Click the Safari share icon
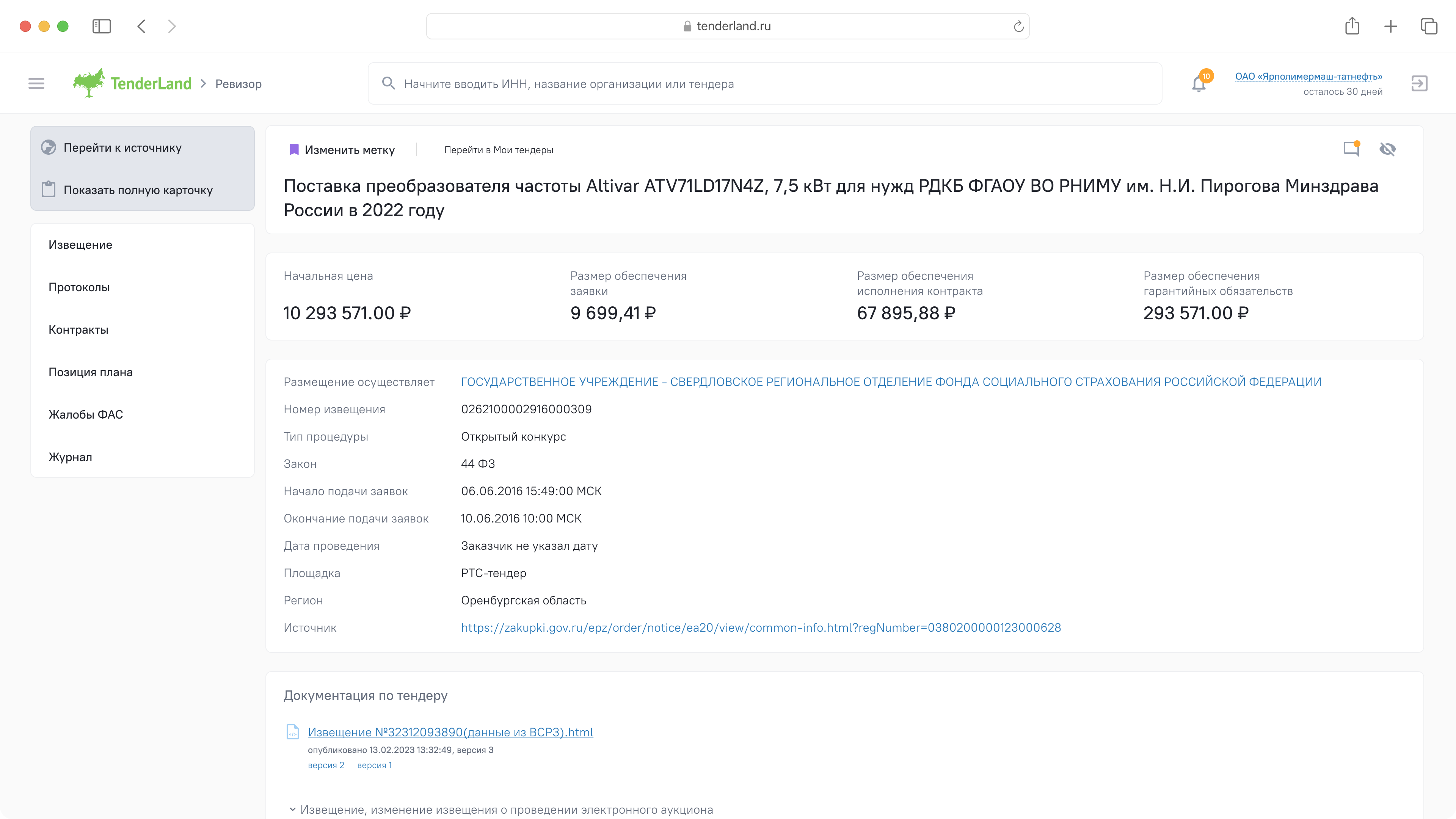The height and width of the screenshot is (819, 1456). (x=1352, y=26)
